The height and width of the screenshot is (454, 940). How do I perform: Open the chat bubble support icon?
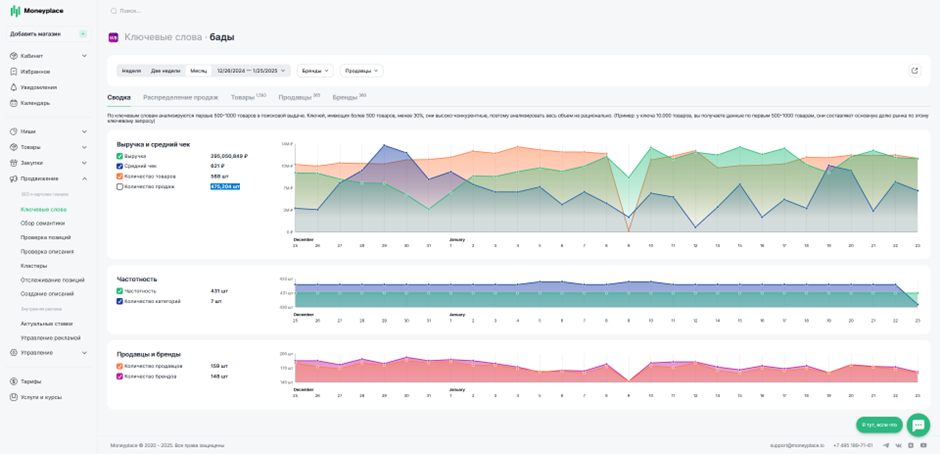click(918, 425)
